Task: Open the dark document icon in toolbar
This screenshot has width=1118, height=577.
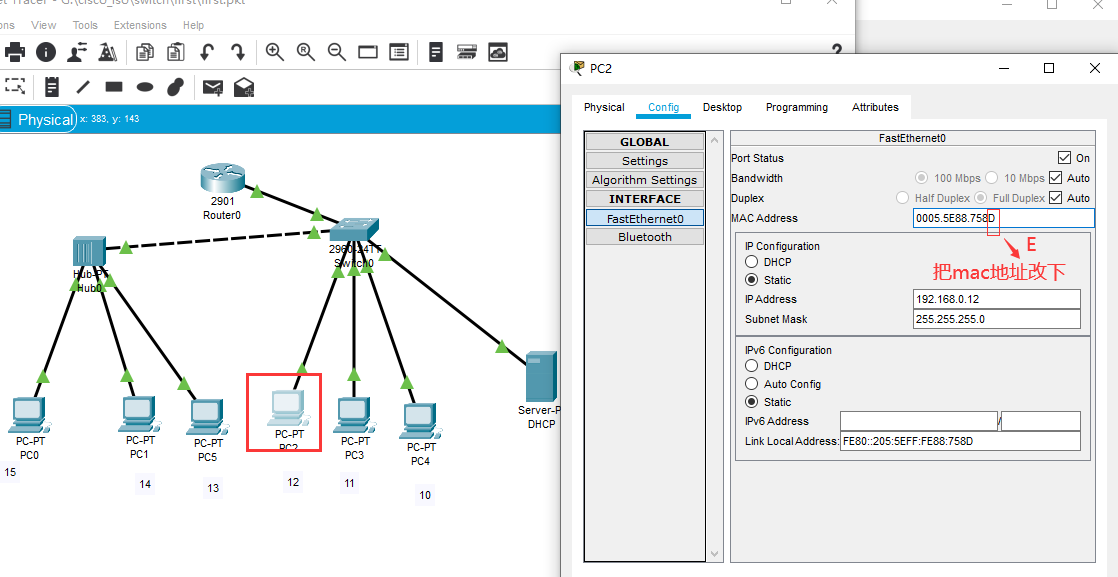Action: [436, 51]
